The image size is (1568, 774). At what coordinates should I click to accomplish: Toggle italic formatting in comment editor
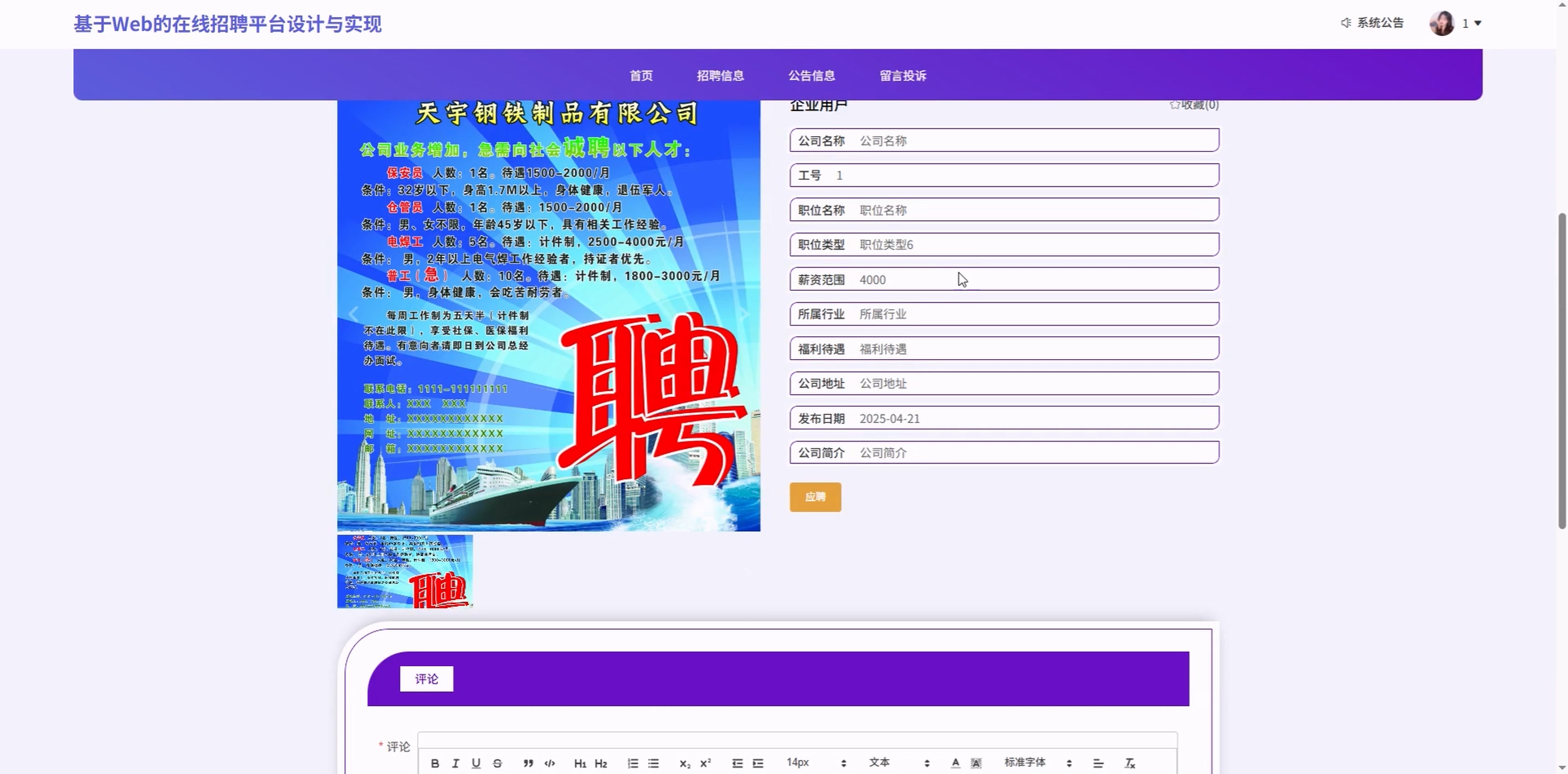coord(455,763)
